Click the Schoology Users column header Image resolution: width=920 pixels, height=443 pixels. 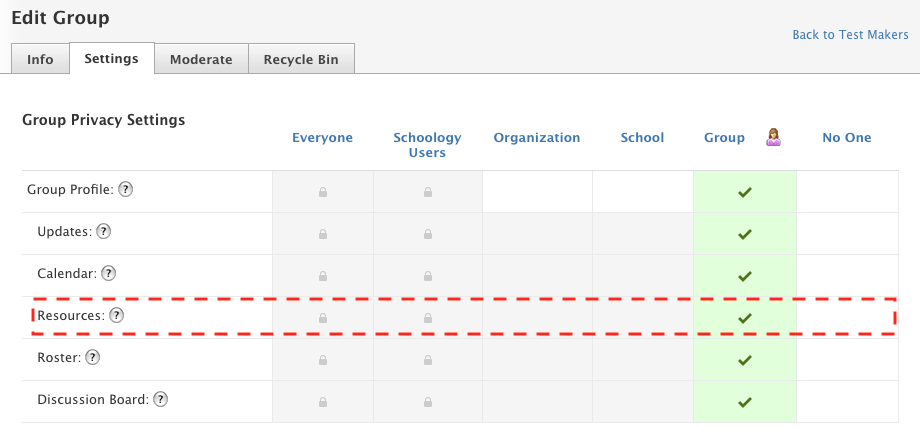click(427, 145)
